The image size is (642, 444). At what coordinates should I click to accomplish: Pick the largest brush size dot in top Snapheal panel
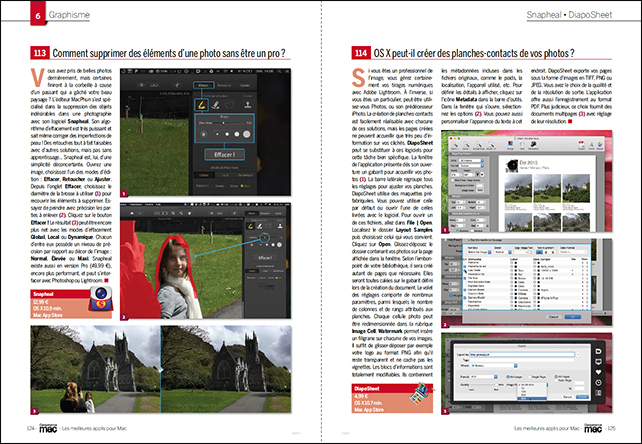(x=246, y=134)
